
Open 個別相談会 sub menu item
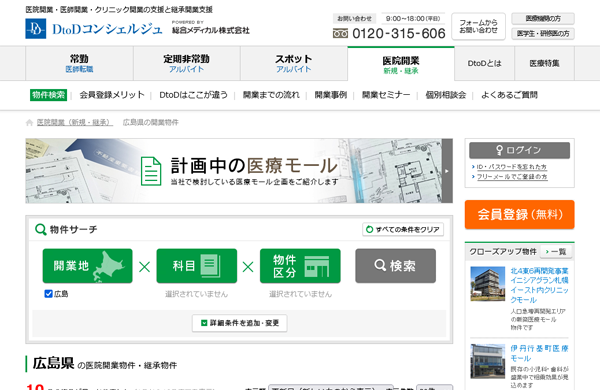(446, 95)
